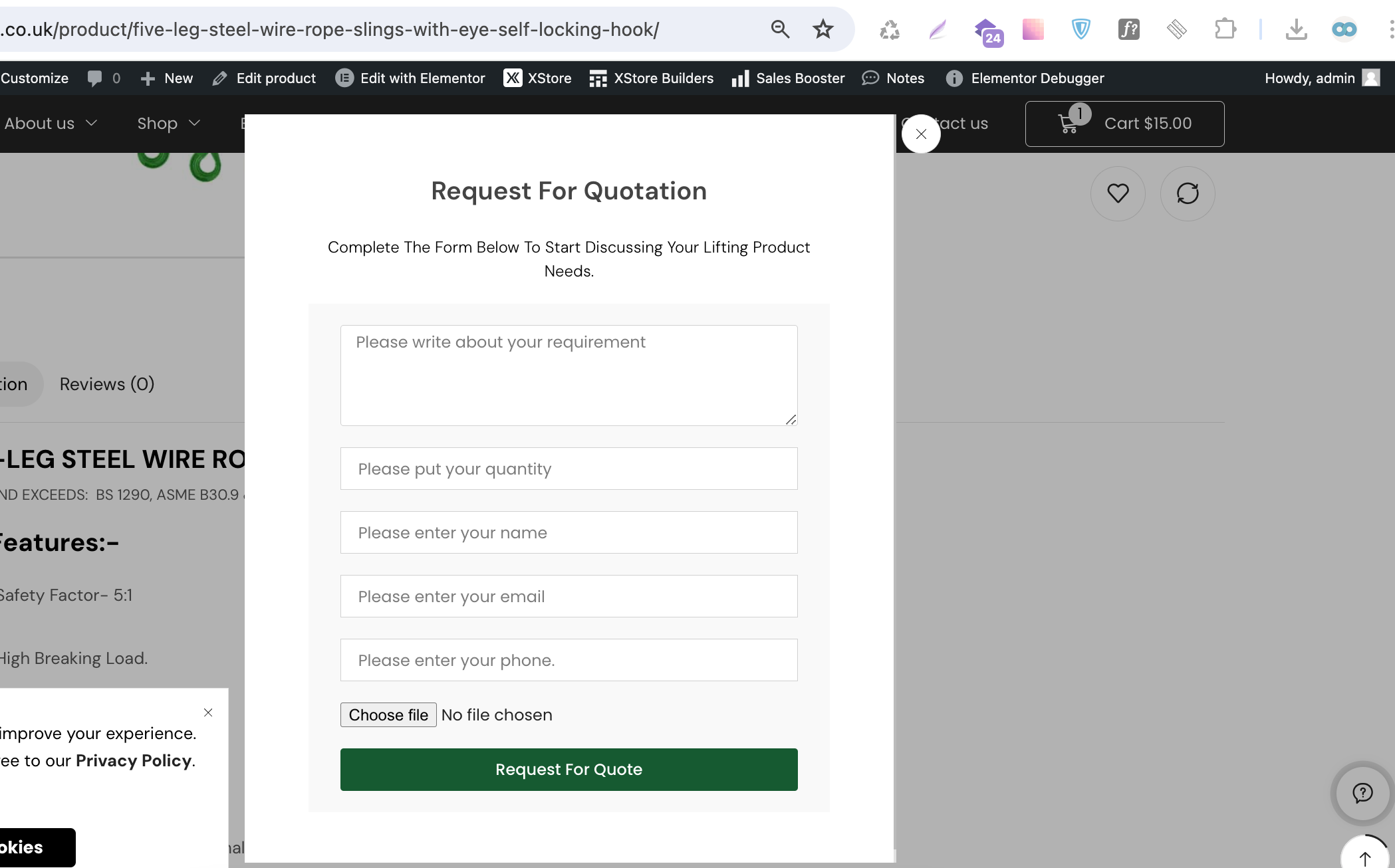
Task: Open the Privacy Policy link
Action: (134, 760)
